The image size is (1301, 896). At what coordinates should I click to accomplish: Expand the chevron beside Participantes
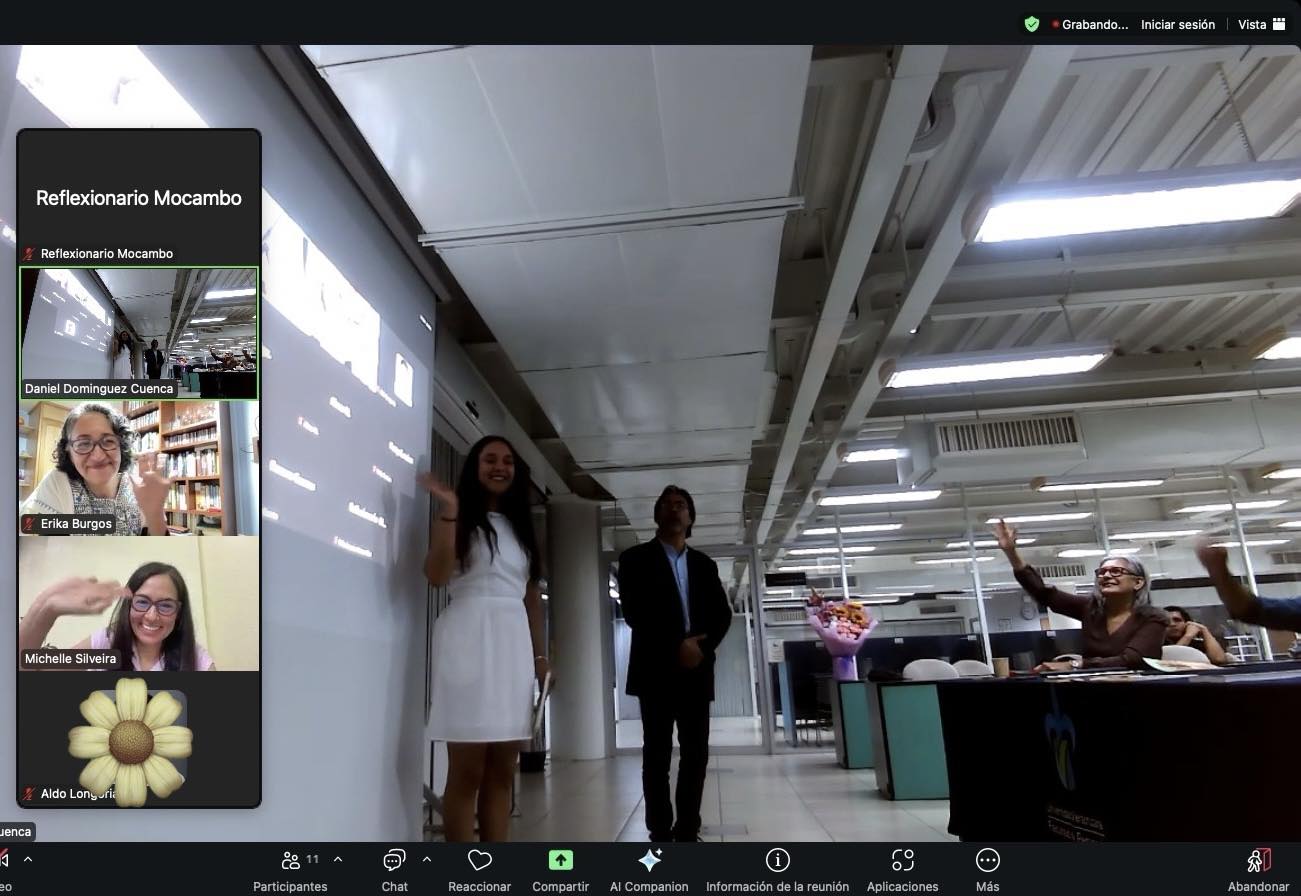pyautogui.click(x=338, y=859)
